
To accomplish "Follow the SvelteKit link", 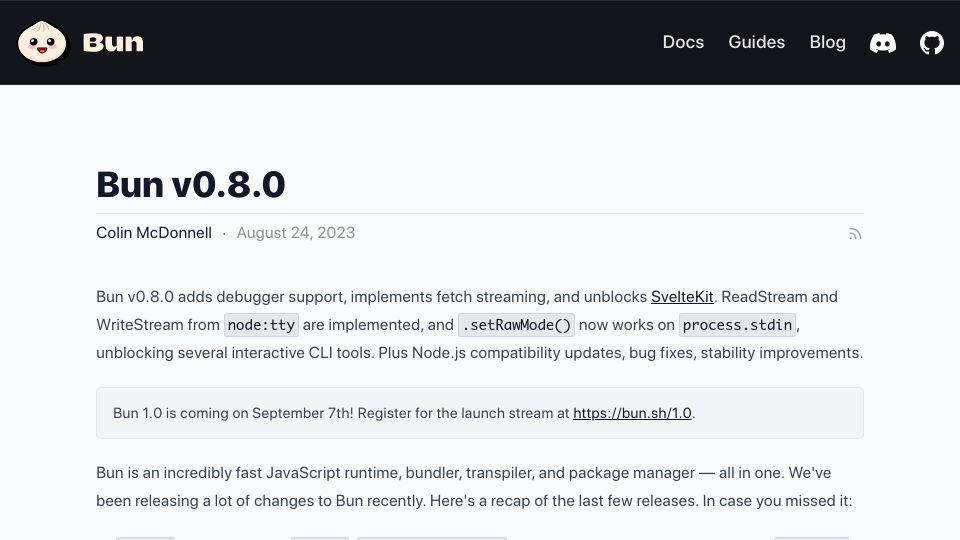I will coord(682,297).
